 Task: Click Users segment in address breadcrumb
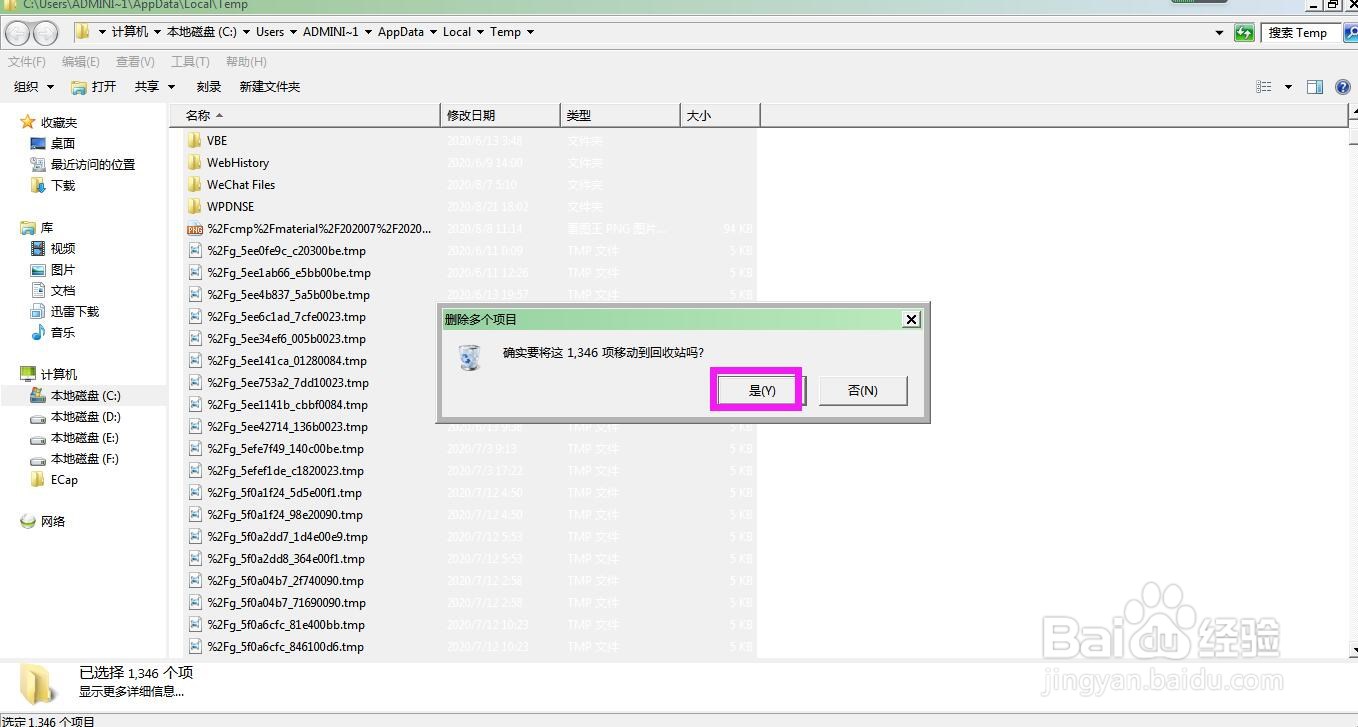click(x=270, y=32)
